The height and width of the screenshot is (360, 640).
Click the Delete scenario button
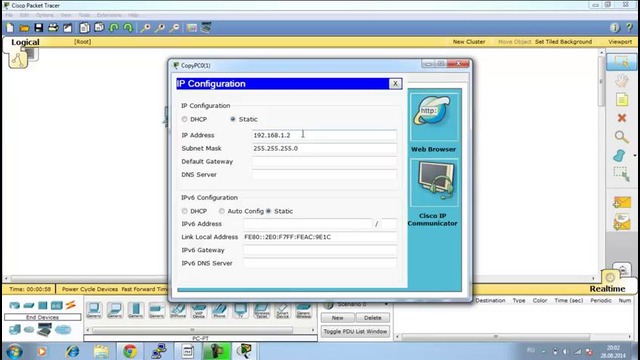tap(372, 318)
